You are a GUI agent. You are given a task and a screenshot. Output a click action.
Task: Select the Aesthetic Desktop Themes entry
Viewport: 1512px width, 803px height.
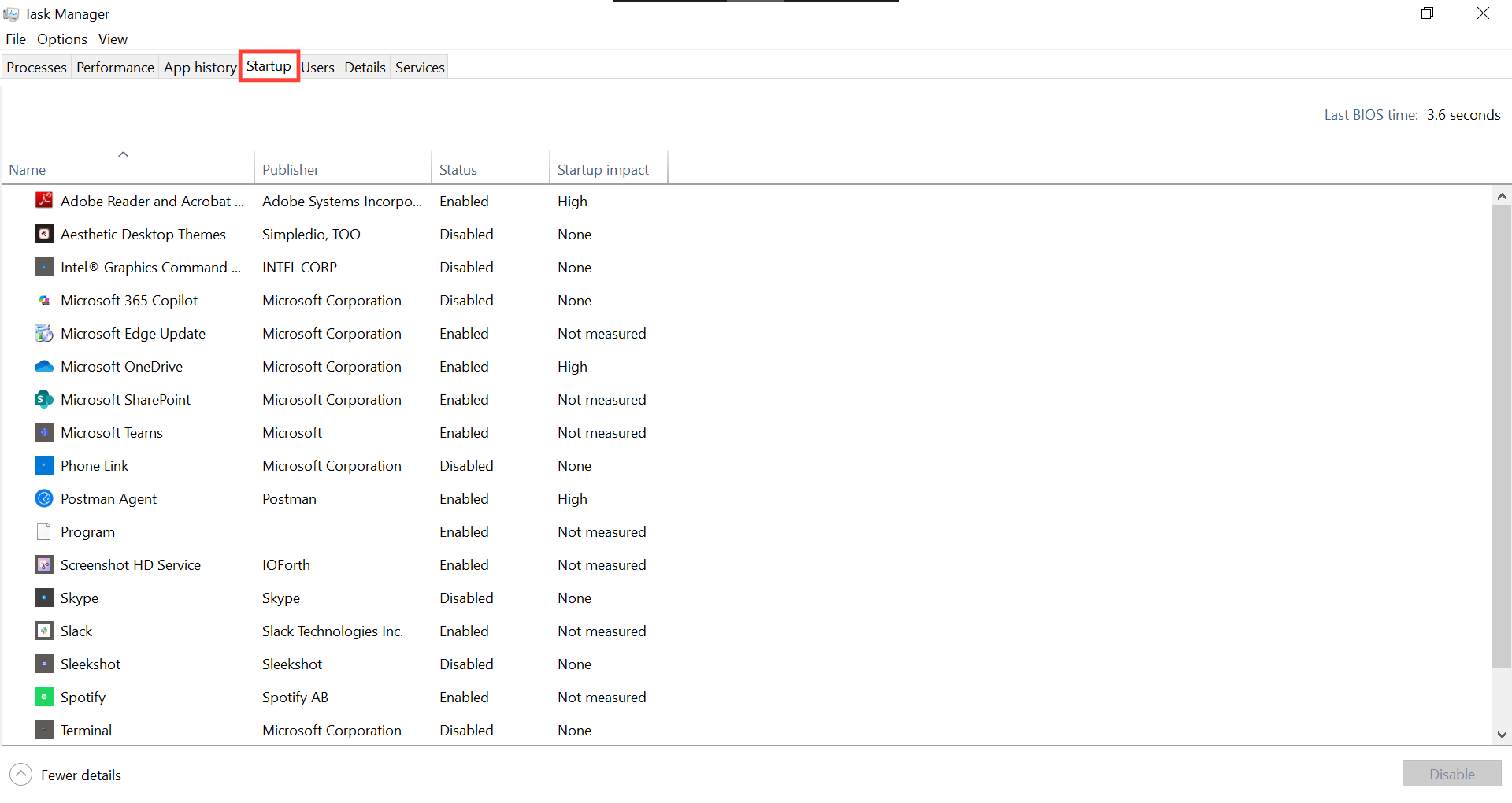[143, 235]
